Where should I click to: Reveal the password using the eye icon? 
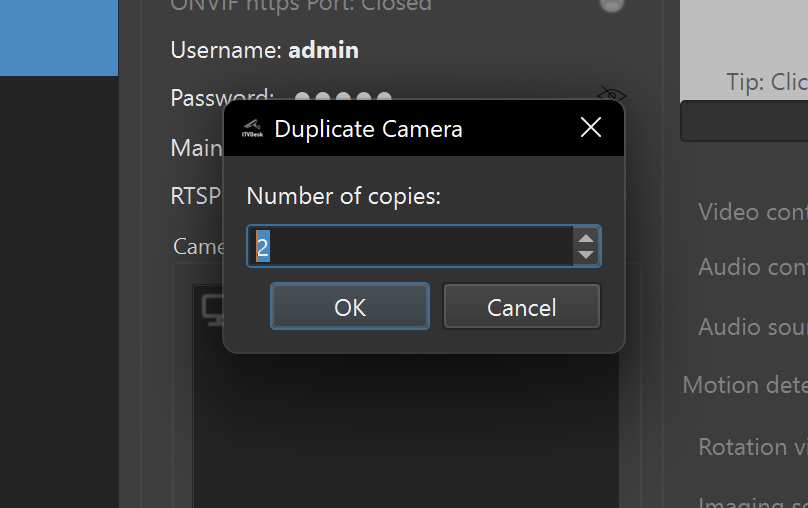pos(611,95)
